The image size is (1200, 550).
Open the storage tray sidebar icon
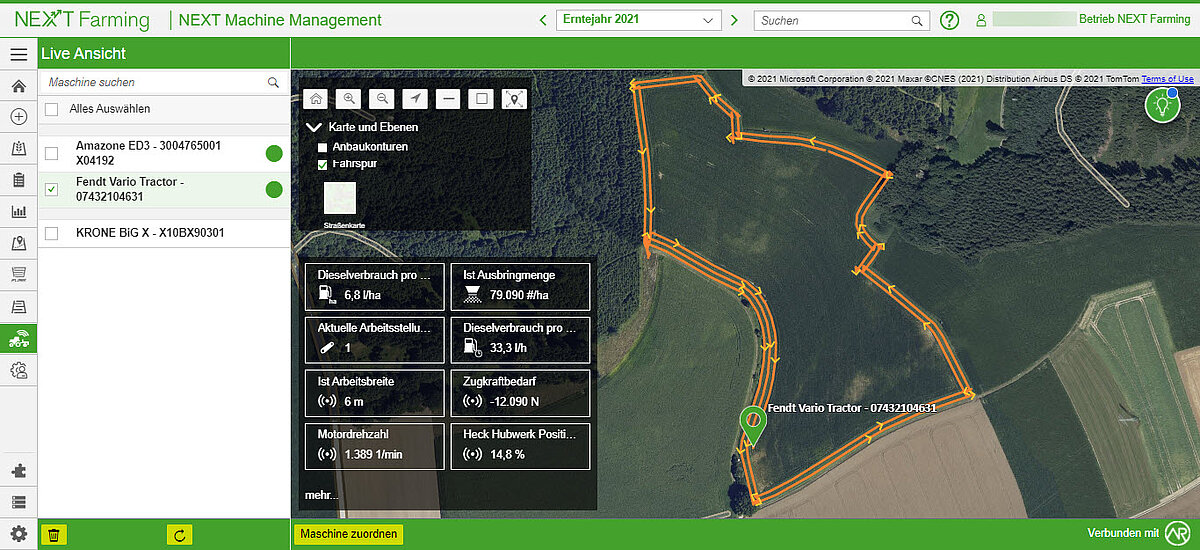[18, 306]
